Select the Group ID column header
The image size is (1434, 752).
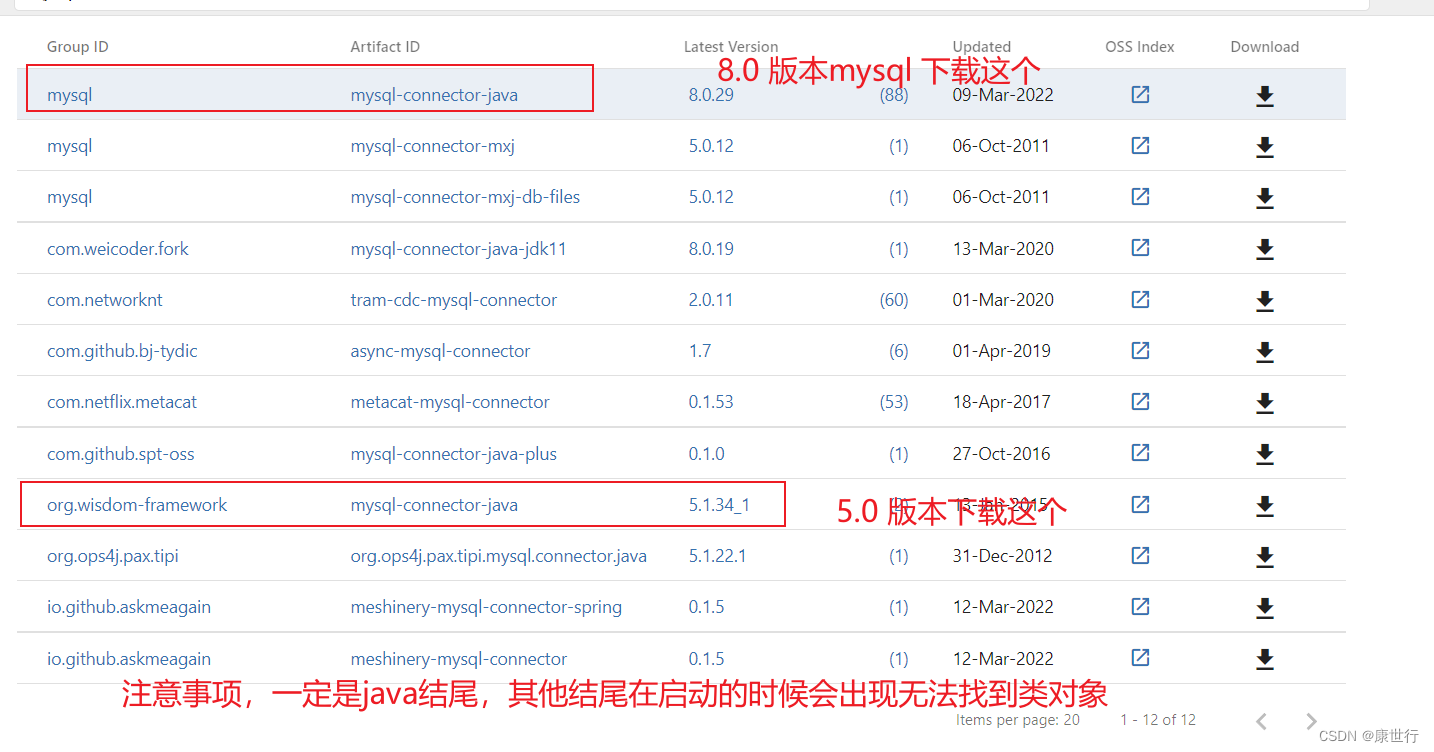click(x=78, y=47)
